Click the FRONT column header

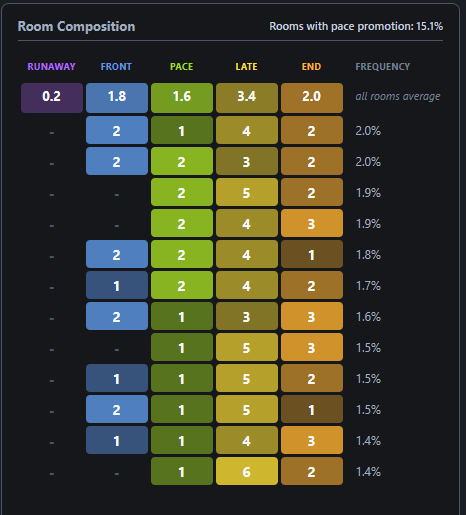point(116,67)
